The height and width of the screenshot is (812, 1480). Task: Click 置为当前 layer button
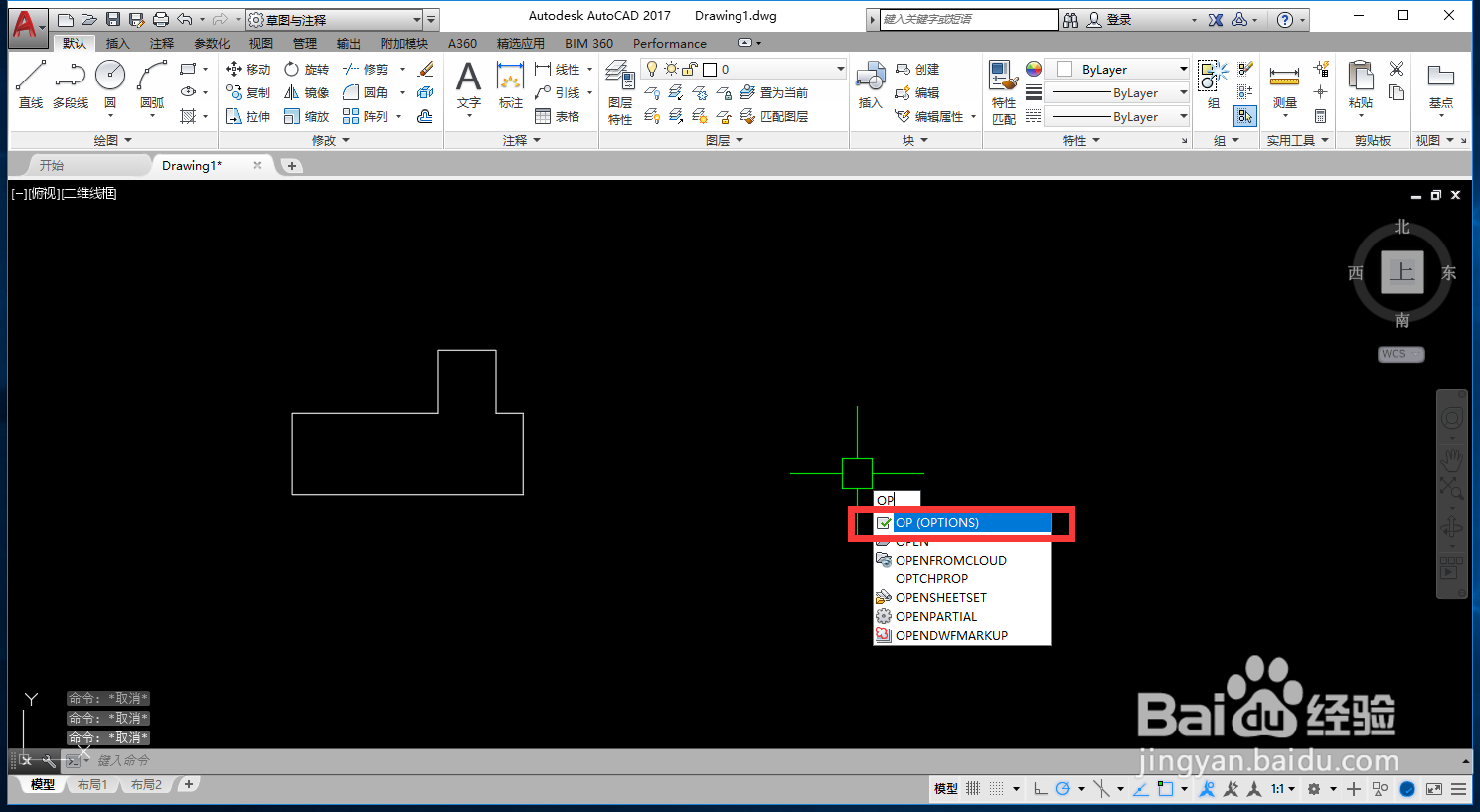point(773,92)
